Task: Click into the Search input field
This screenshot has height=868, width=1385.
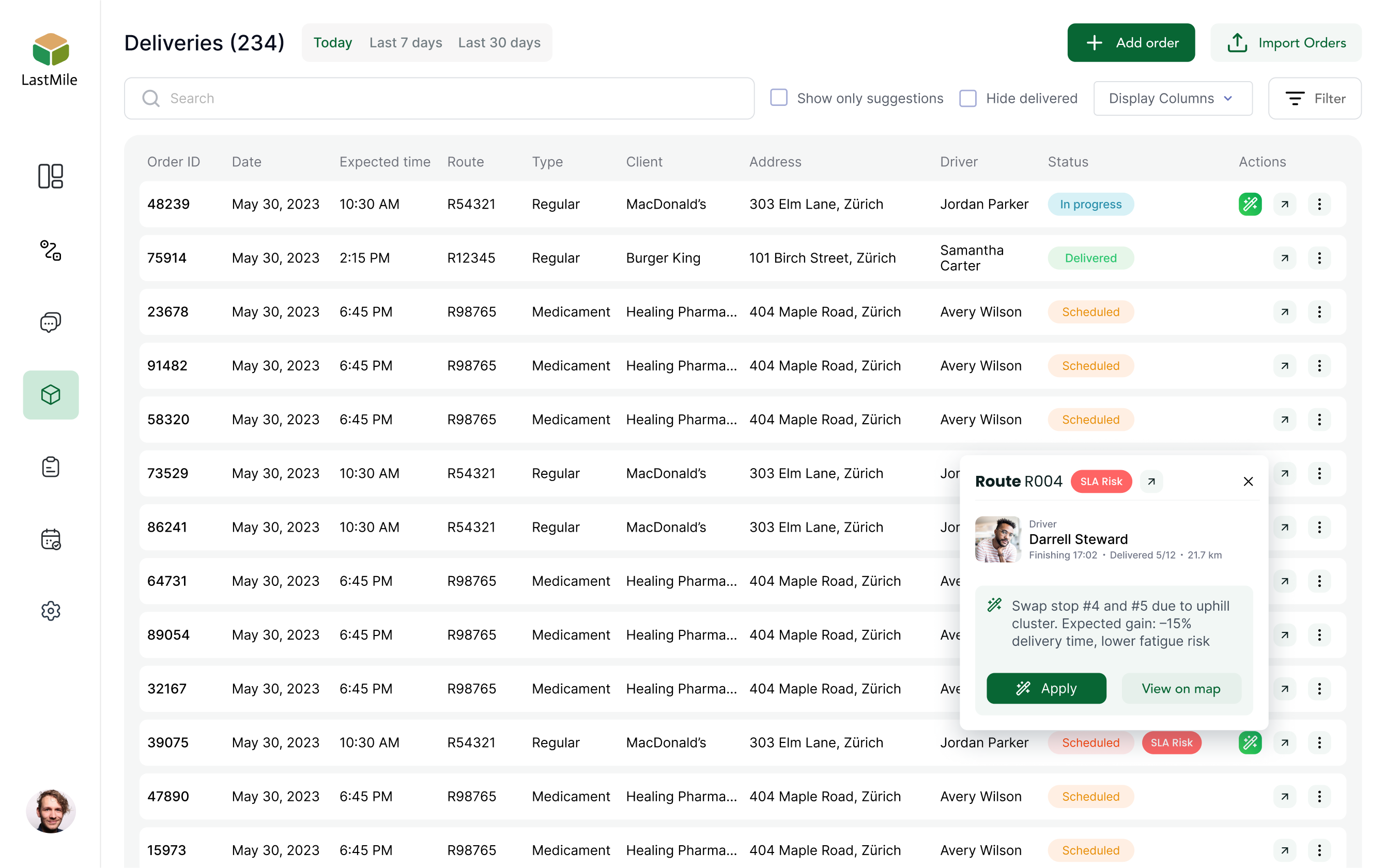Action: pos(439,98)
